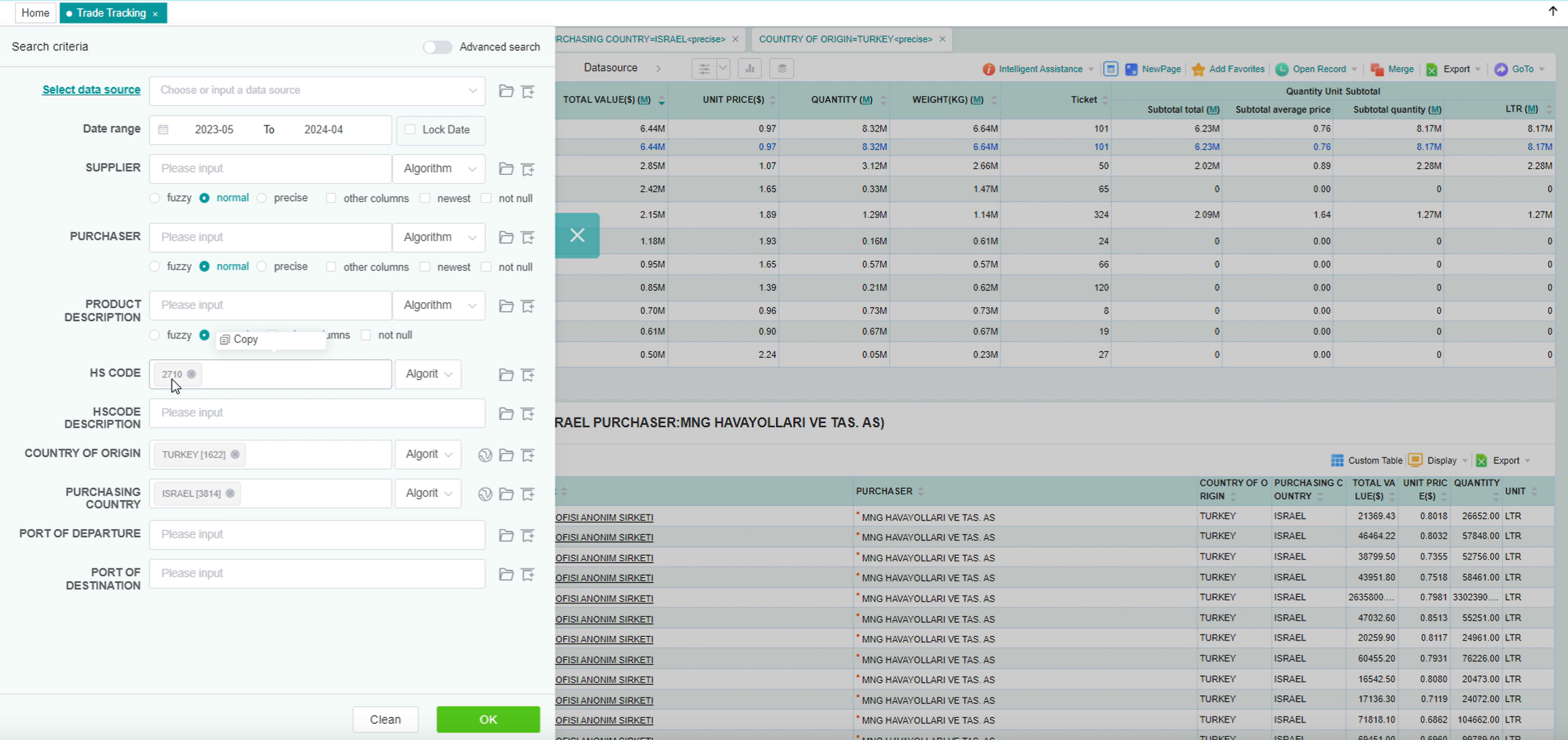Open PRODUCT DESCRIPTION Algorithm dropdown

[x=439, y=305]
